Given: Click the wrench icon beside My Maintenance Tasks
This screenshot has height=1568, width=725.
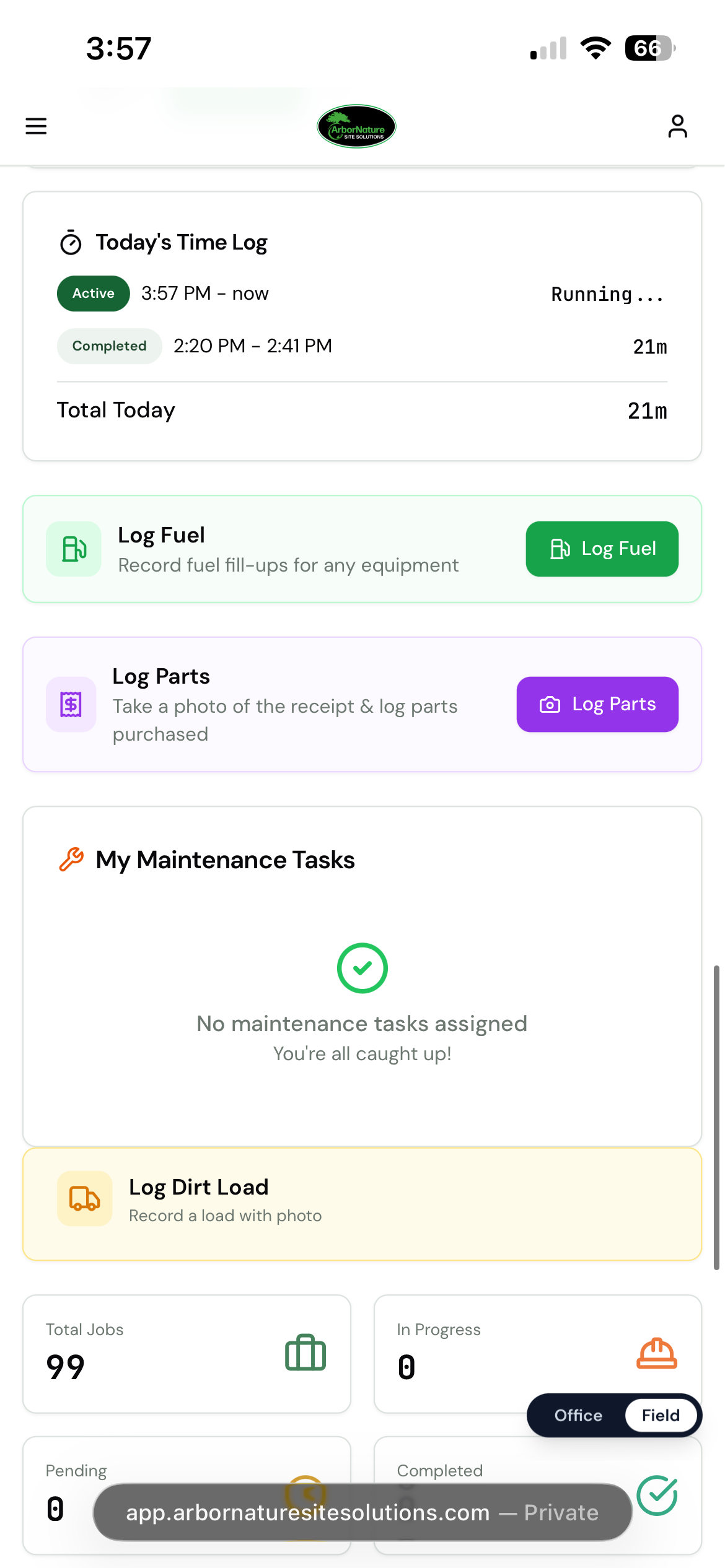Looking at the screenshot, I should 71,860.
